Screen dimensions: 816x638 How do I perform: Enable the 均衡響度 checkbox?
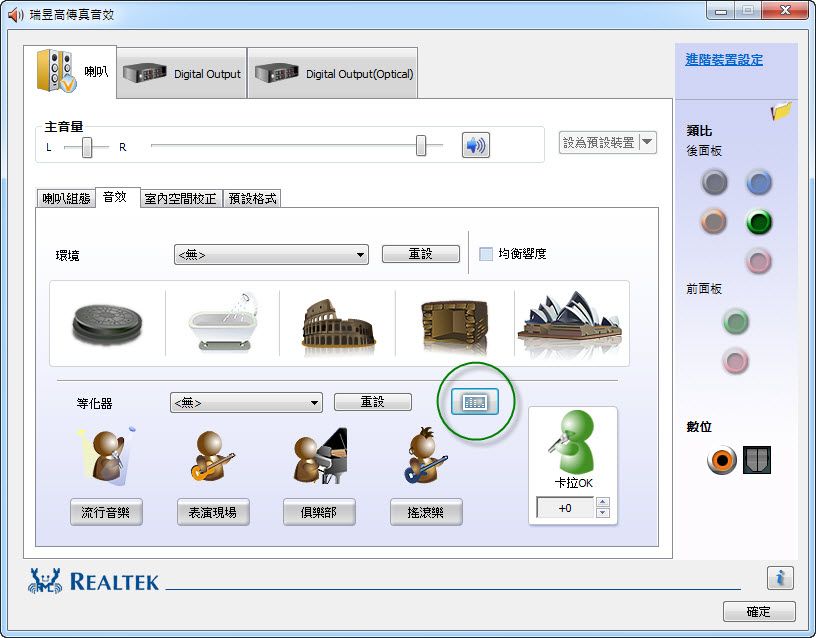[x=486, y=254]
